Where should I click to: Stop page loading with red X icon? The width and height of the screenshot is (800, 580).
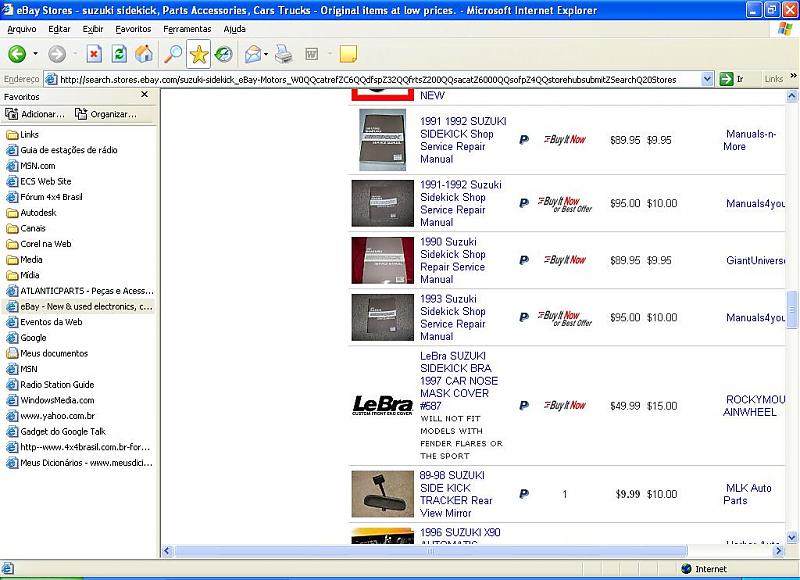tap(94, 54)
